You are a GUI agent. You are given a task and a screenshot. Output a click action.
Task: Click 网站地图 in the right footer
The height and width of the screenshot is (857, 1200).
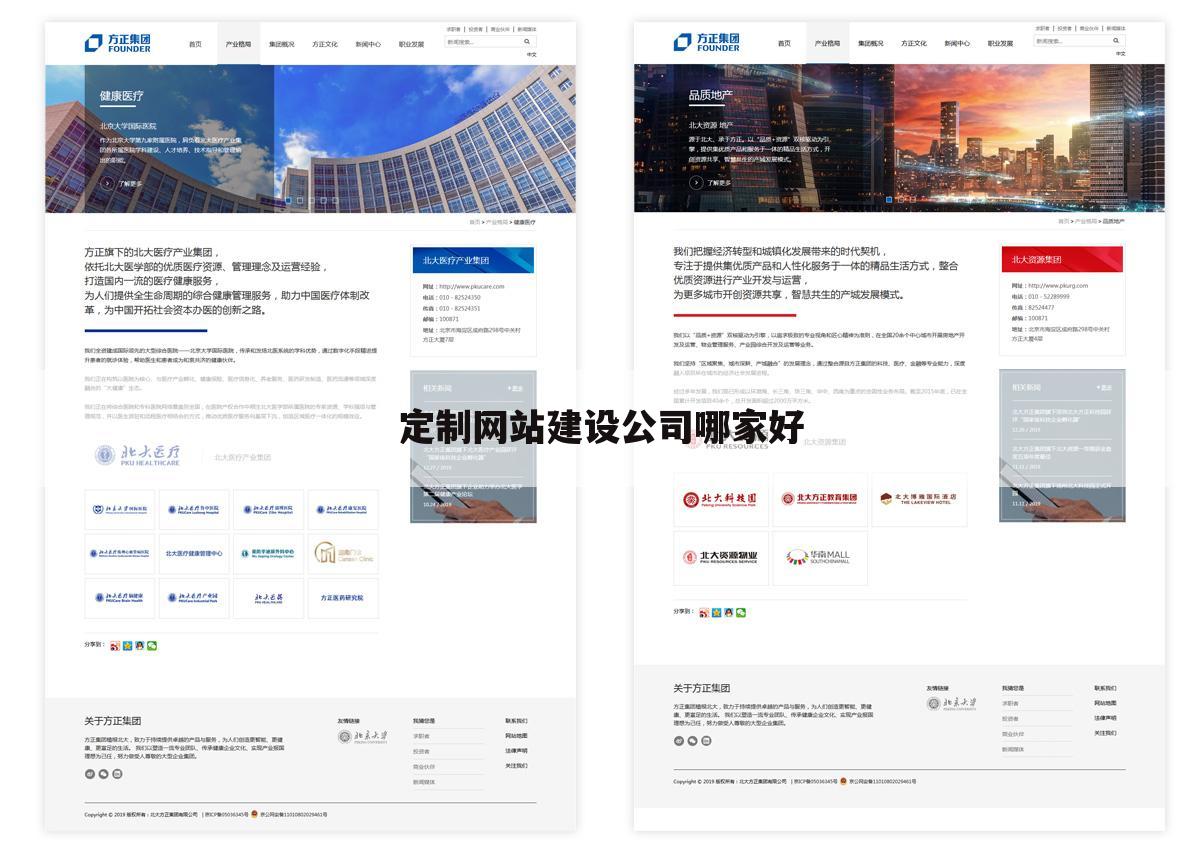point(1105,703)
